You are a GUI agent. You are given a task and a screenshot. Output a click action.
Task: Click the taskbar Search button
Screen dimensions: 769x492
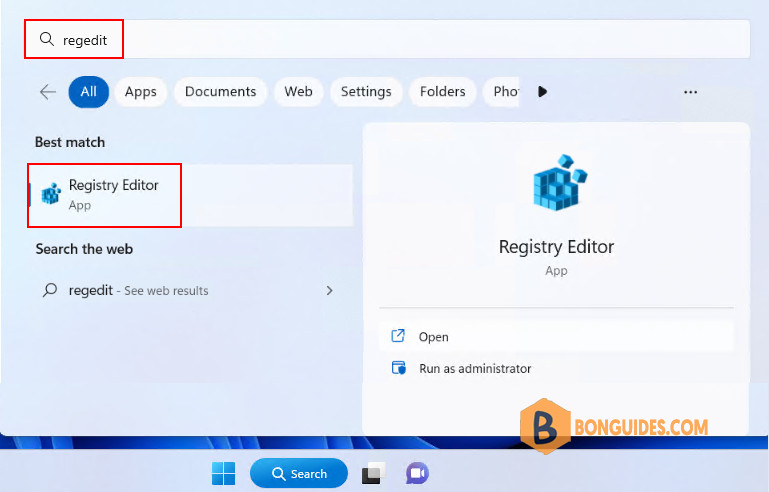point(299,473)
